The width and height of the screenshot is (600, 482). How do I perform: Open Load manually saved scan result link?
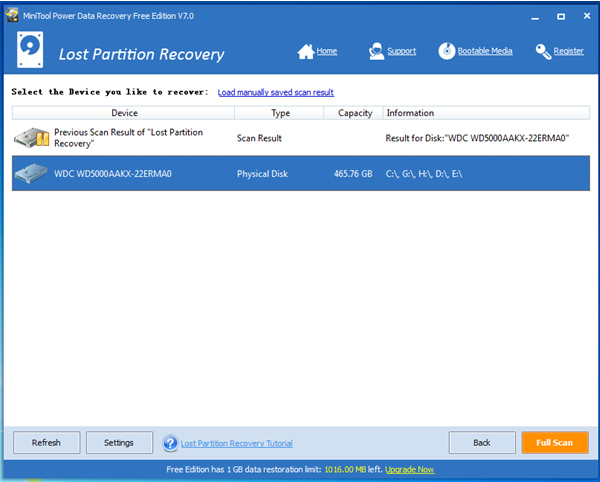pyautogui.click(x=276, y=92)
